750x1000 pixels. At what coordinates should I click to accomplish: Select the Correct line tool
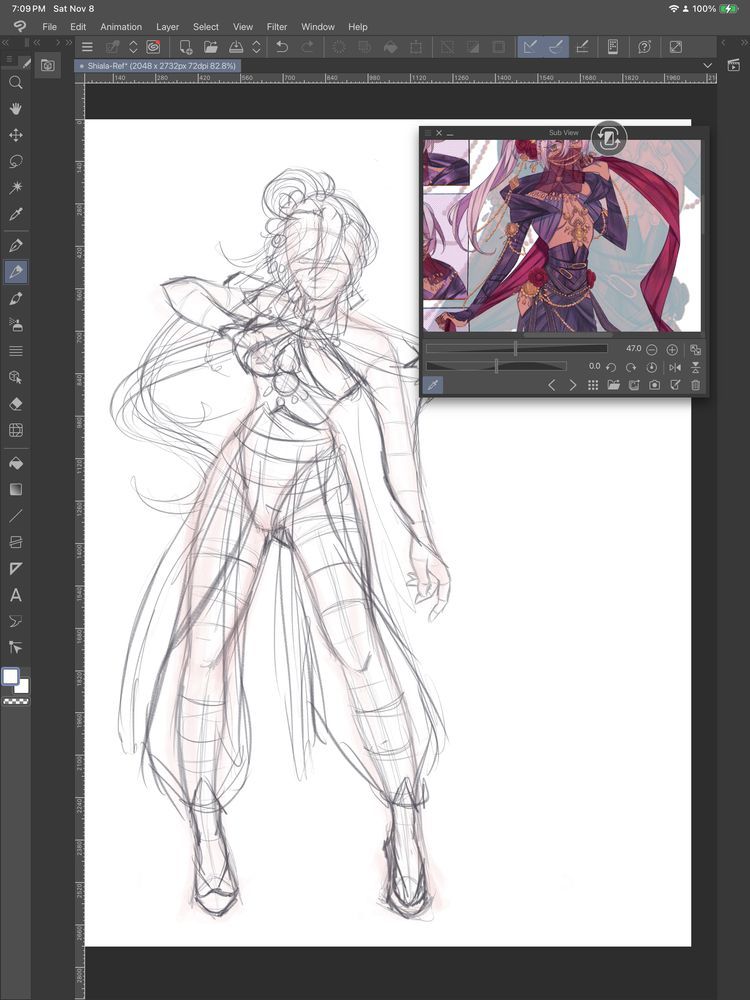tap(16, 647)
